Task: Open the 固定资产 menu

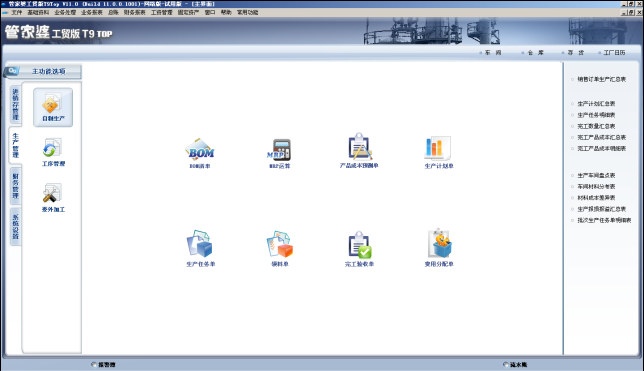Action: coord(188,13)
